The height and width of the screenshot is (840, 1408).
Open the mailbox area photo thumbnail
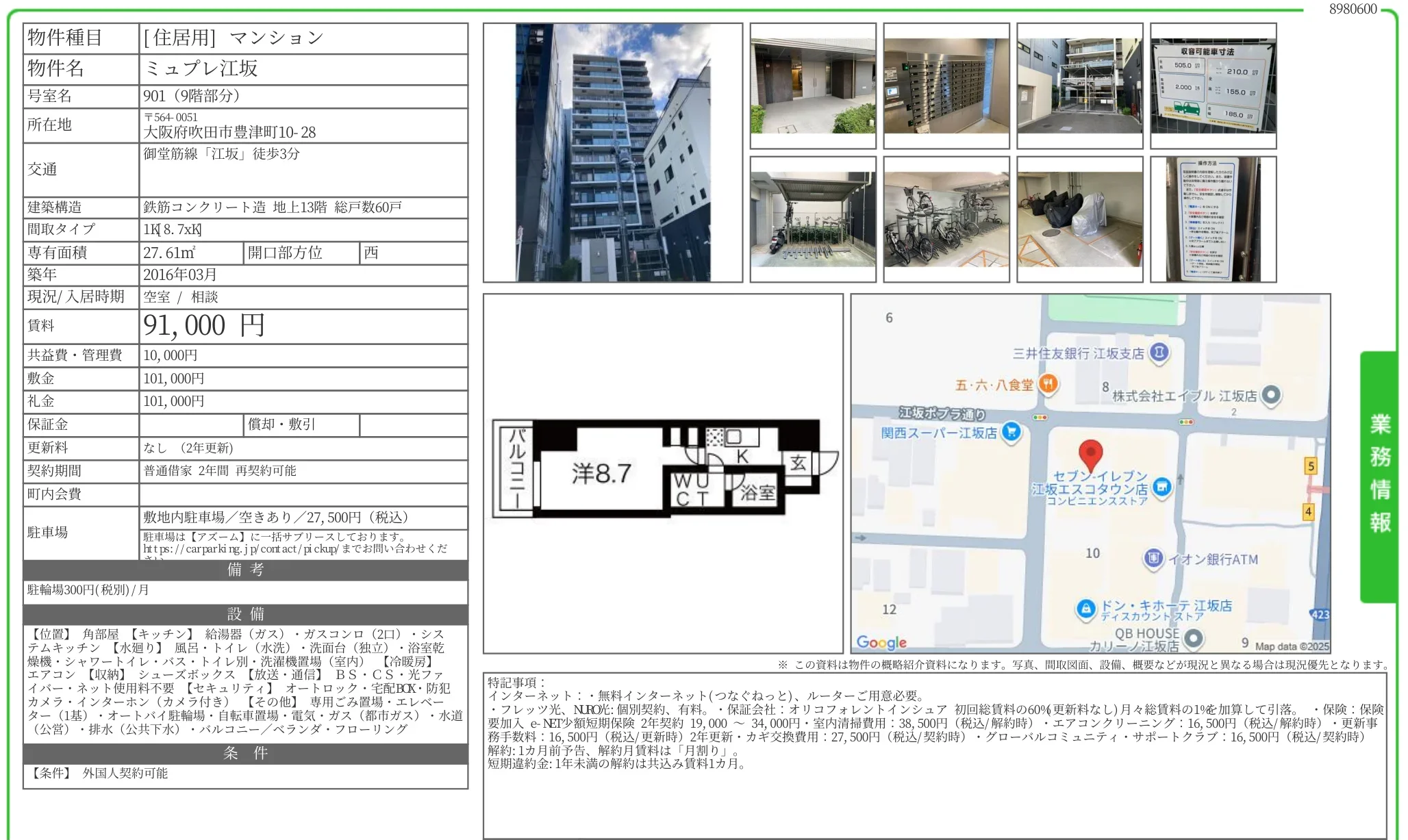click(x=946, y=86)
